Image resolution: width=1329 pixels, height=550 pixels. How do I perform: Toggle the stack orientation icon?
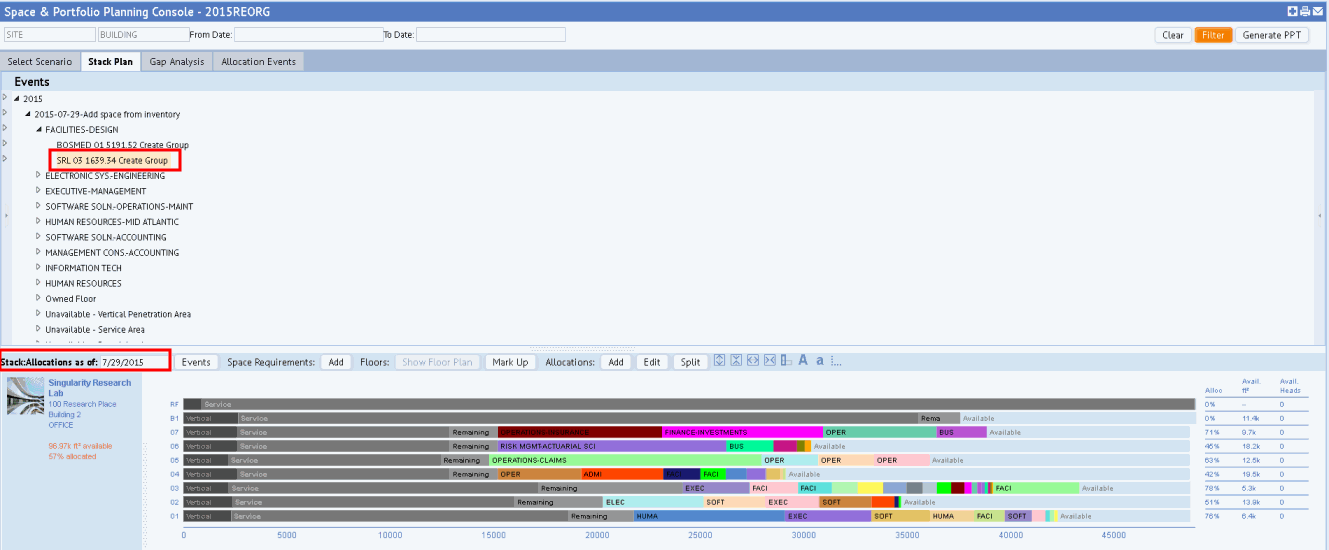pos(786,361)
